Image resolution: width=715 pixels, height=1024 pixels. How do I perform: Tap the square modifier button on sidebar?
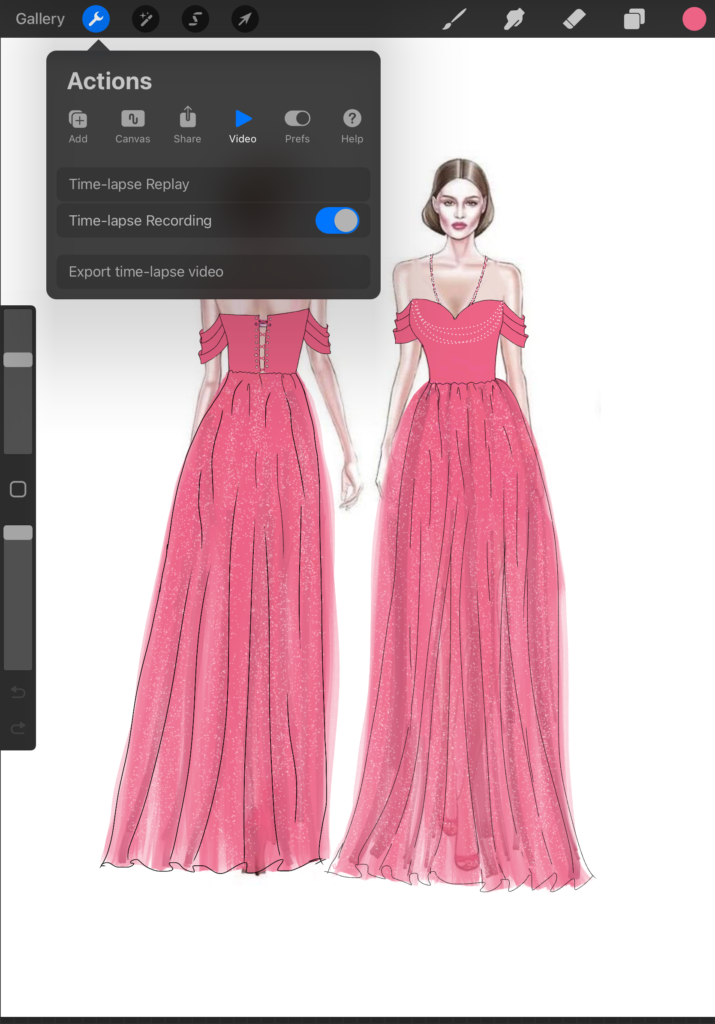coord(18,489)
